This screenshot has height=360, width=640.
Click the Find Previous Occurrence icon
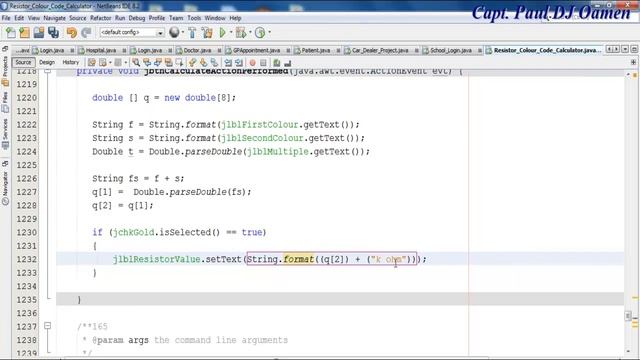tap(147, 63)
